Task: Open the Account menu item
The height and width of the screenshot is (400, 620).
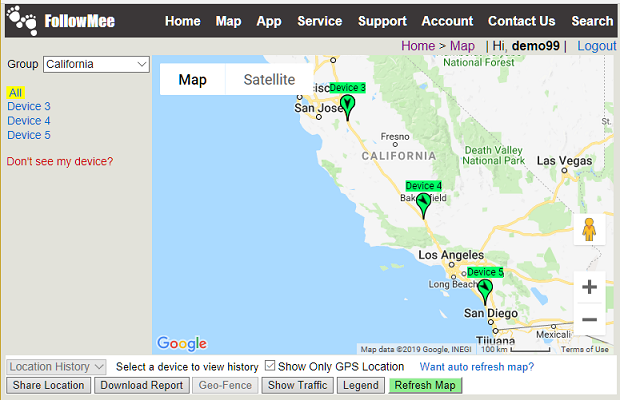Action: (447, 21)
